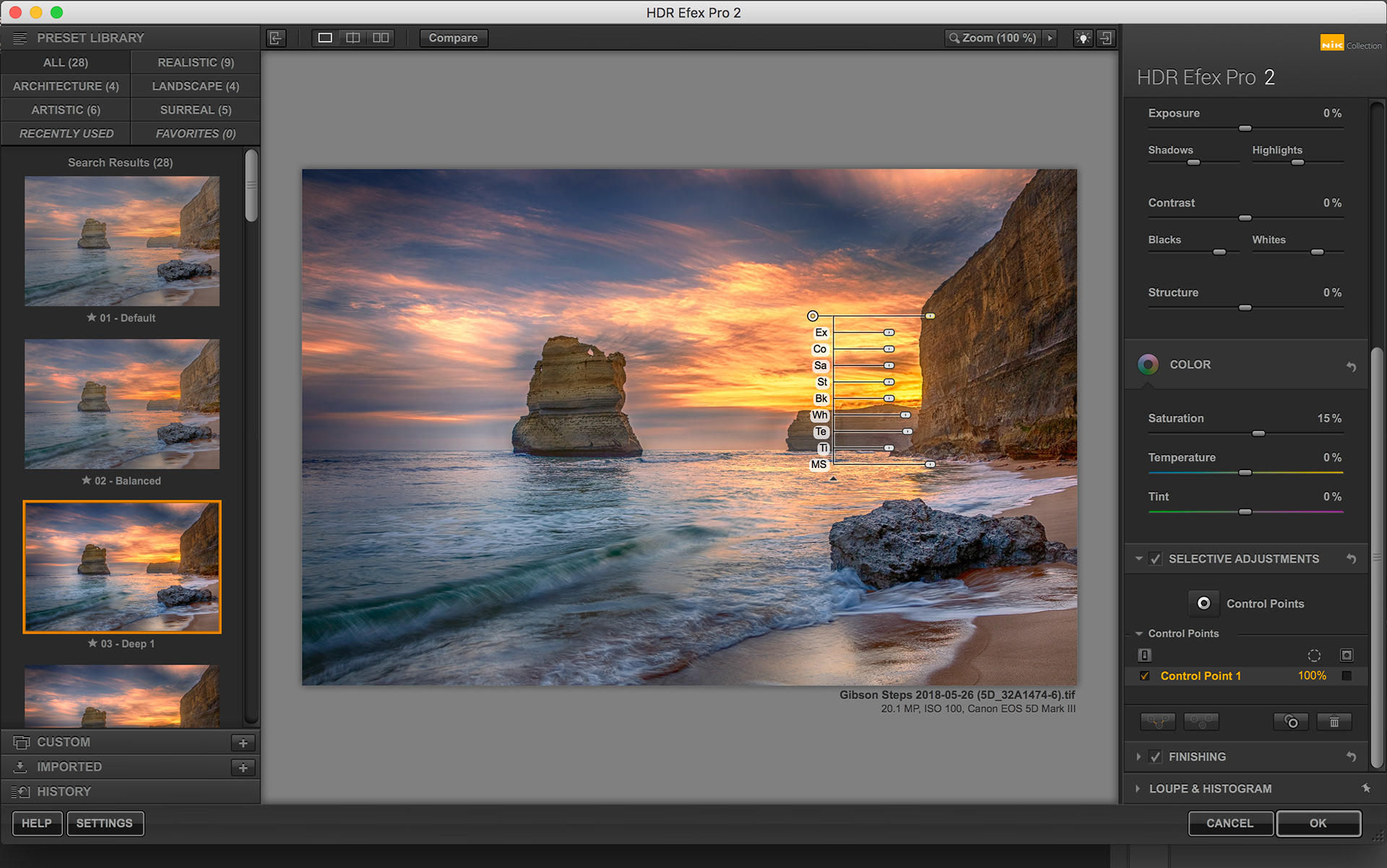Duplicate the control point
The height and width of the screenshot is (868, 1387).
point(1290,721)
